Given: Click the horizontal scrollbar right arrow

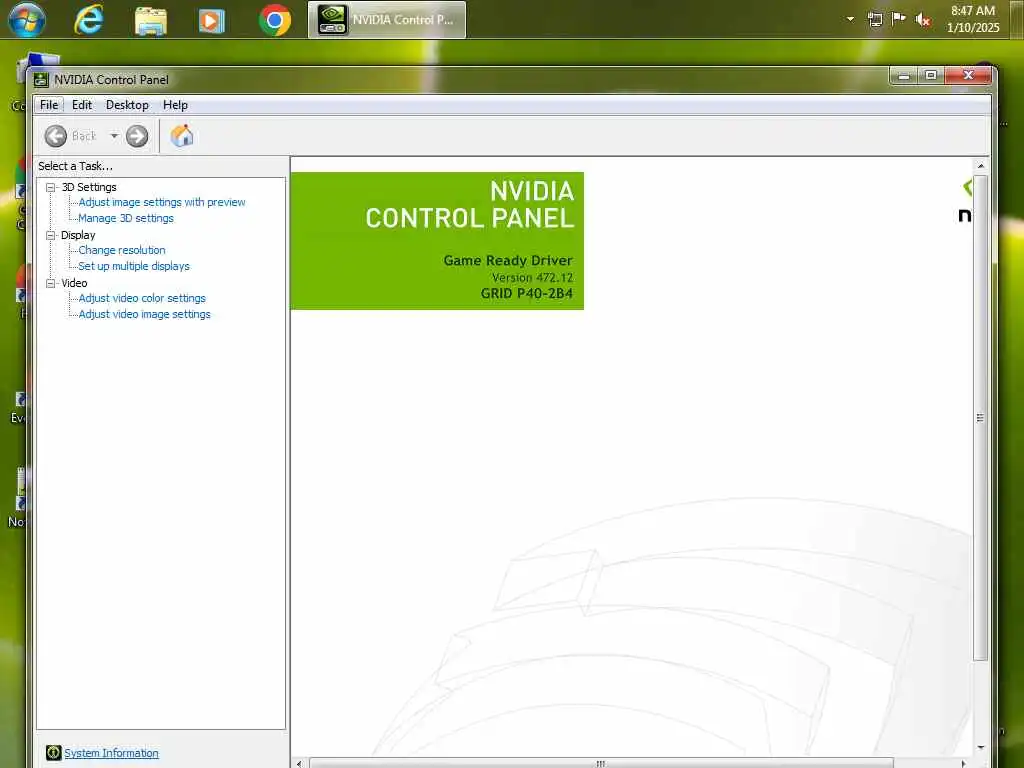Looking at the screenshot, I should [x=963, y=763].
